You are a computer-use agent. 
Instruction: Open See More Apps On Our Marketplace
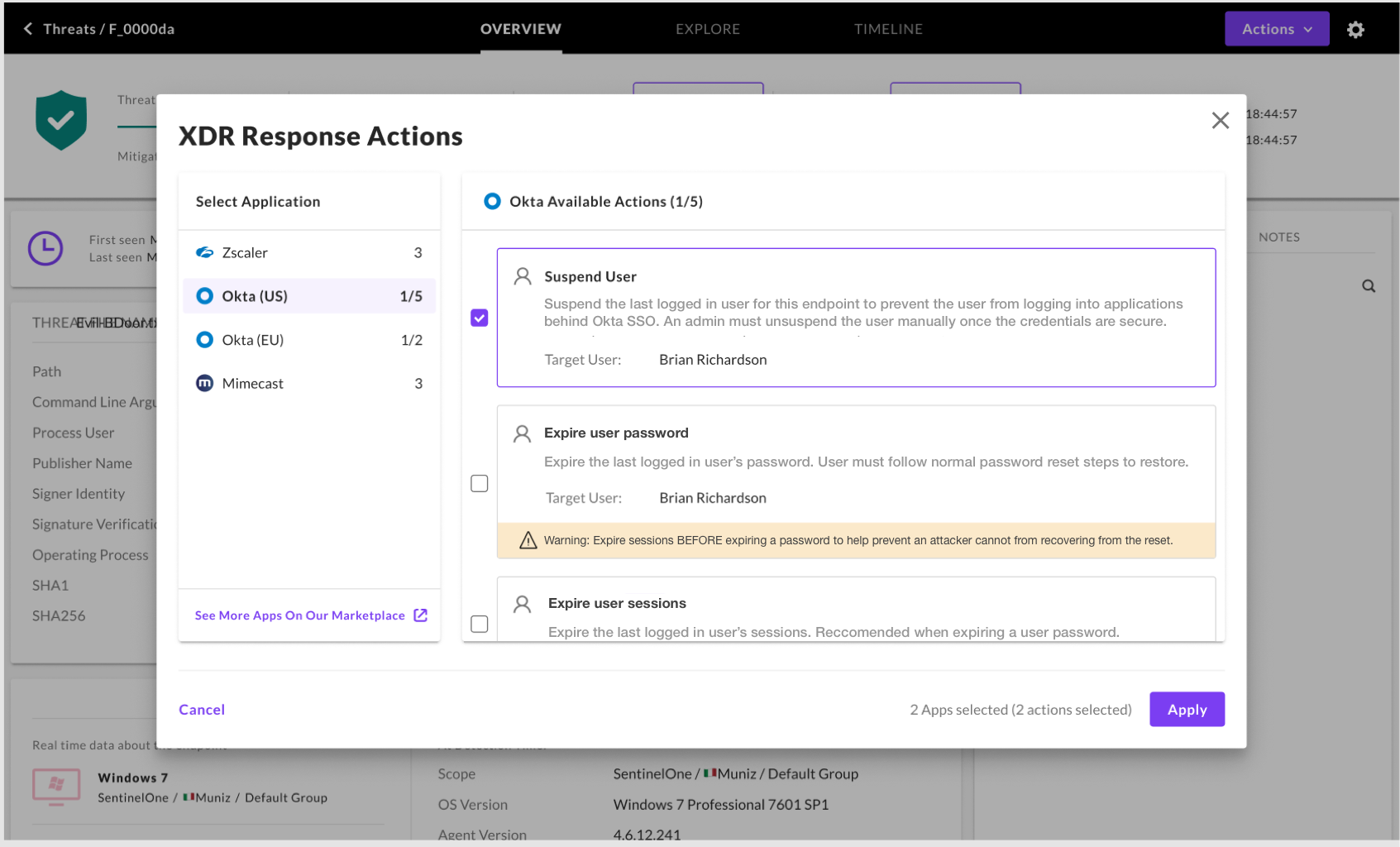pyautogui.click(x=299, y=615)
